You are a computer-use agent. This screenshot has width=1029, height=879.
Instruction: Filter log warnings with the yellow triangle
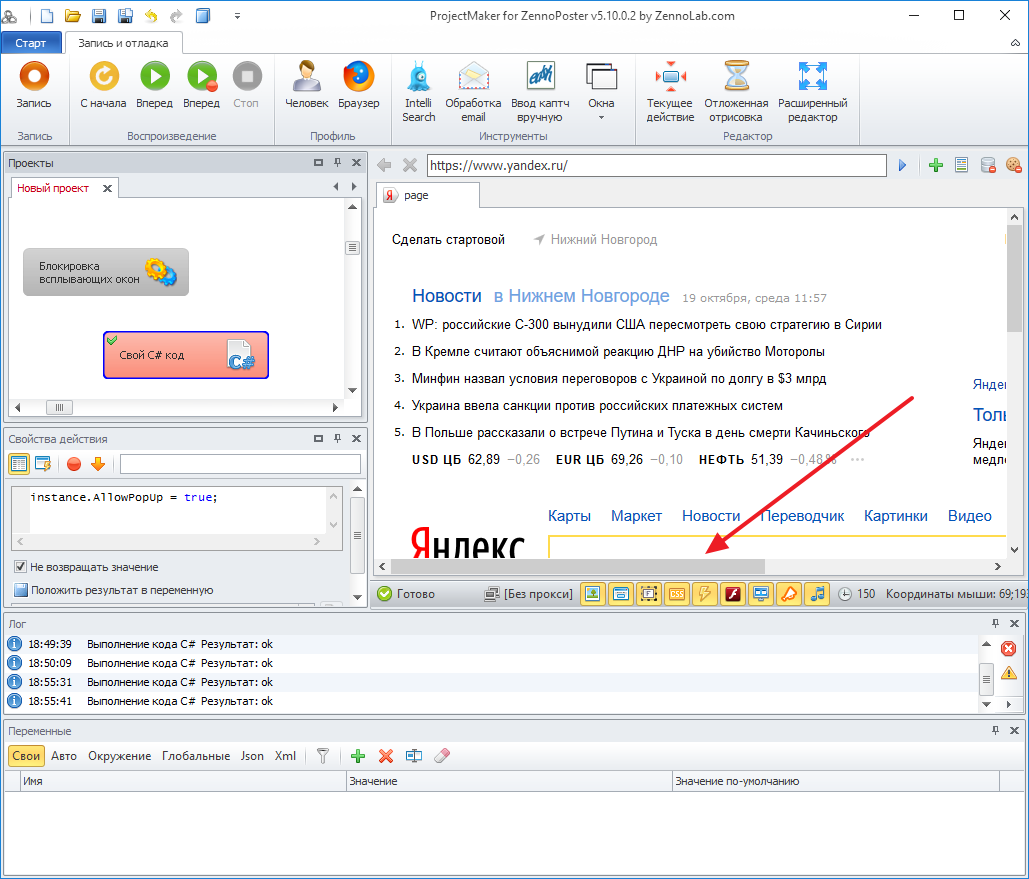[x=1009, y=673]
